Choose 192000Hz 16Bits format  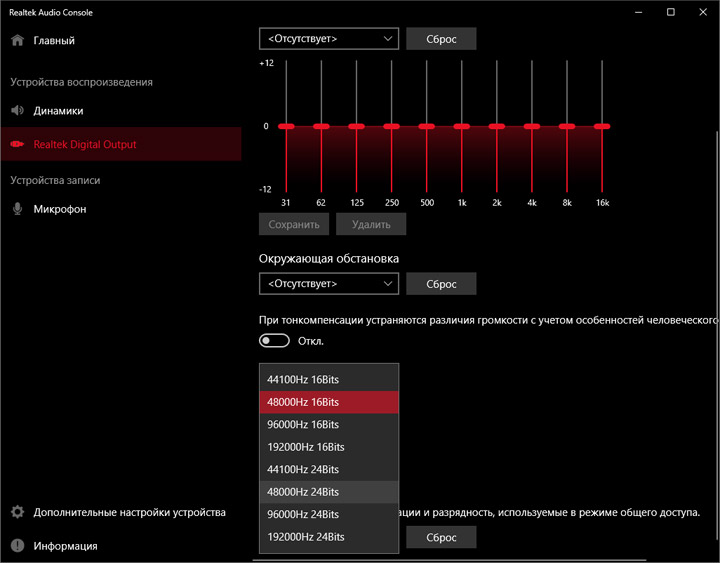329,447
